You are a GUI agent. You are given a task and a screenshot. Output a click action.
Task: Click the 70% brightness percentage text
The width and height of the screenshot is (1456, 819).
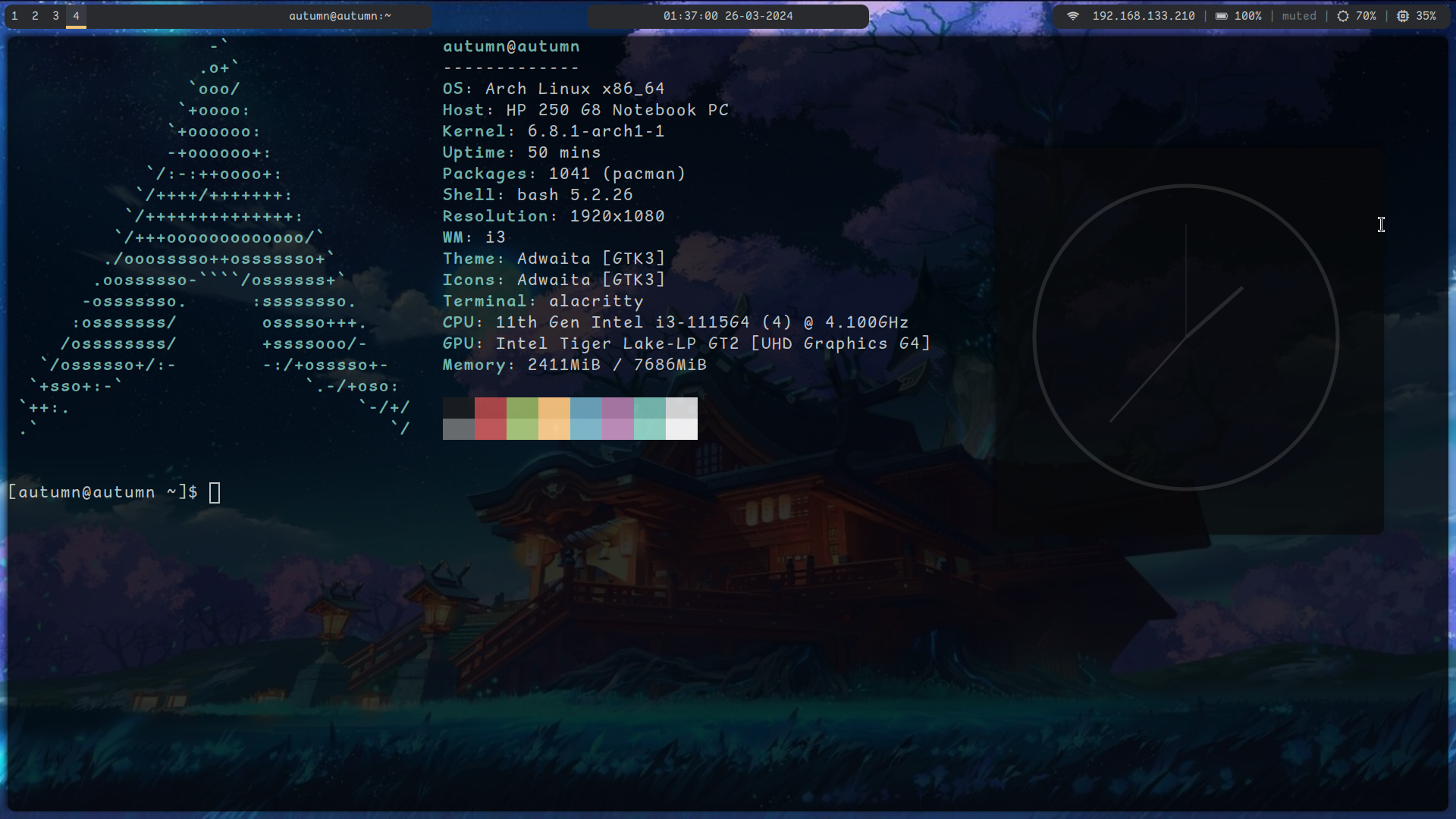tap(1365, 16)
